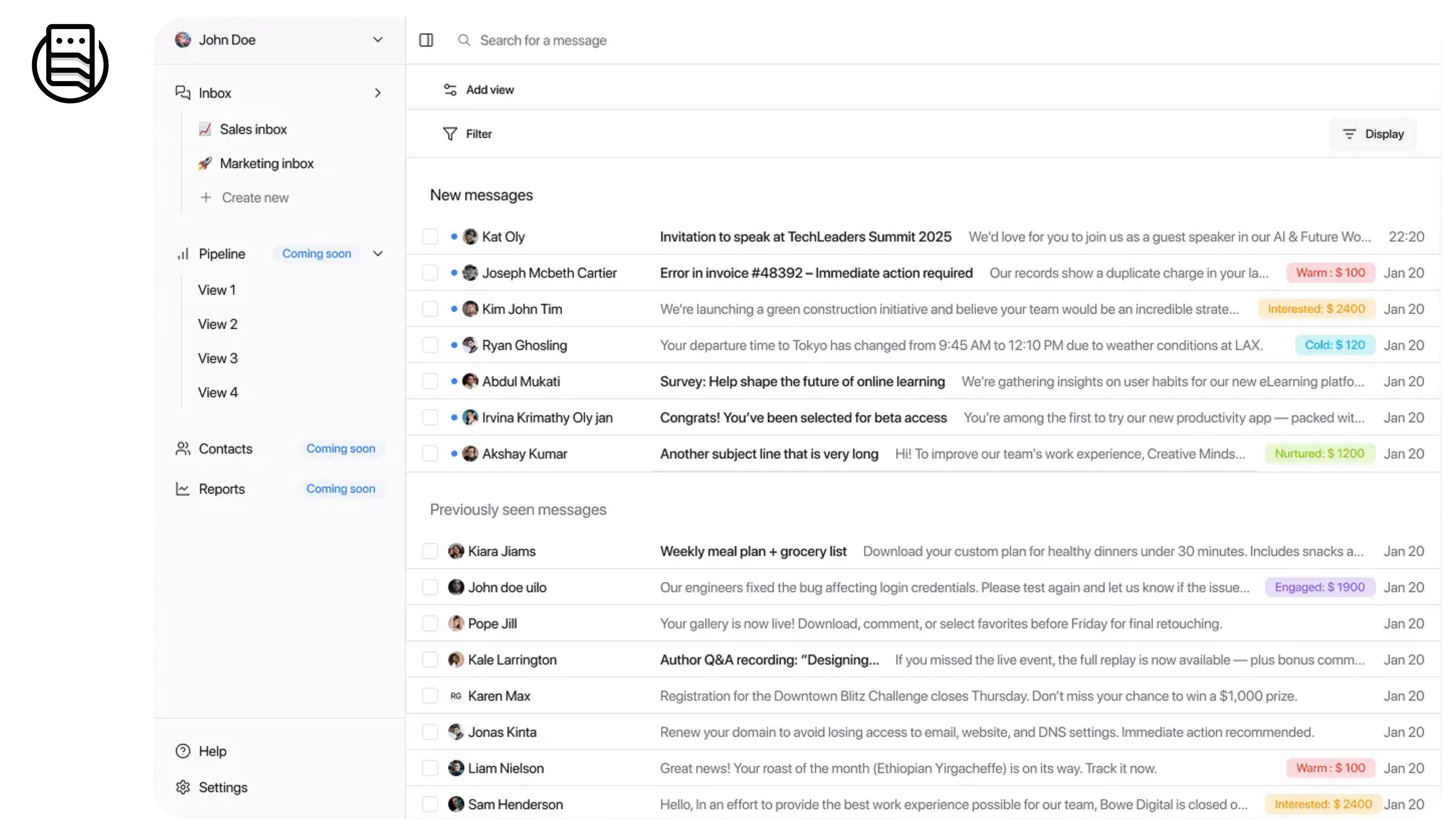Expand the Inbox section arrow
This screenshot has width=1456, height=819.
pos(378,93)
